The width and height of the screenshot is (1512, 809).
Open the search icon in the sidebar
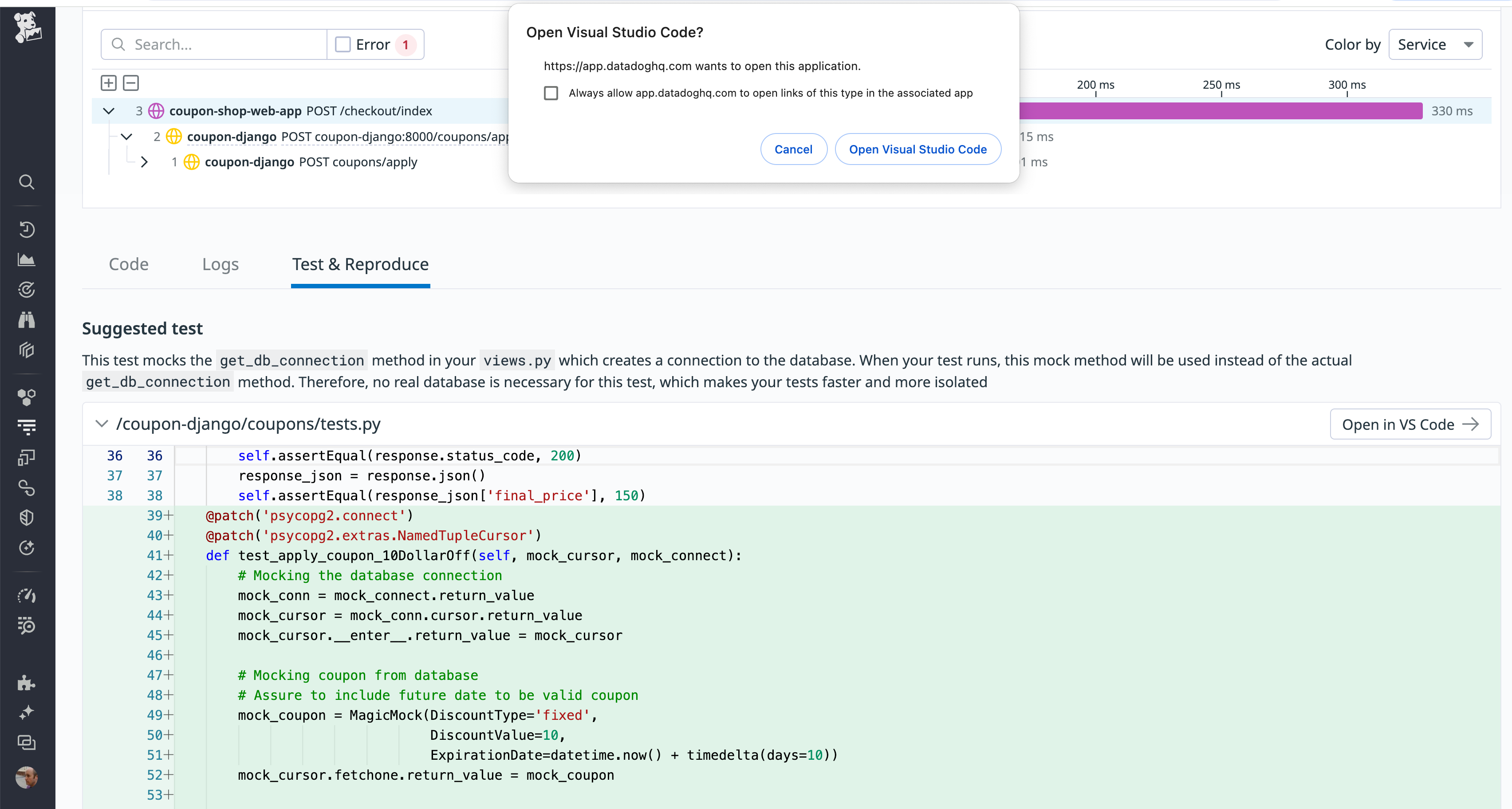click(x=27, y=182)
